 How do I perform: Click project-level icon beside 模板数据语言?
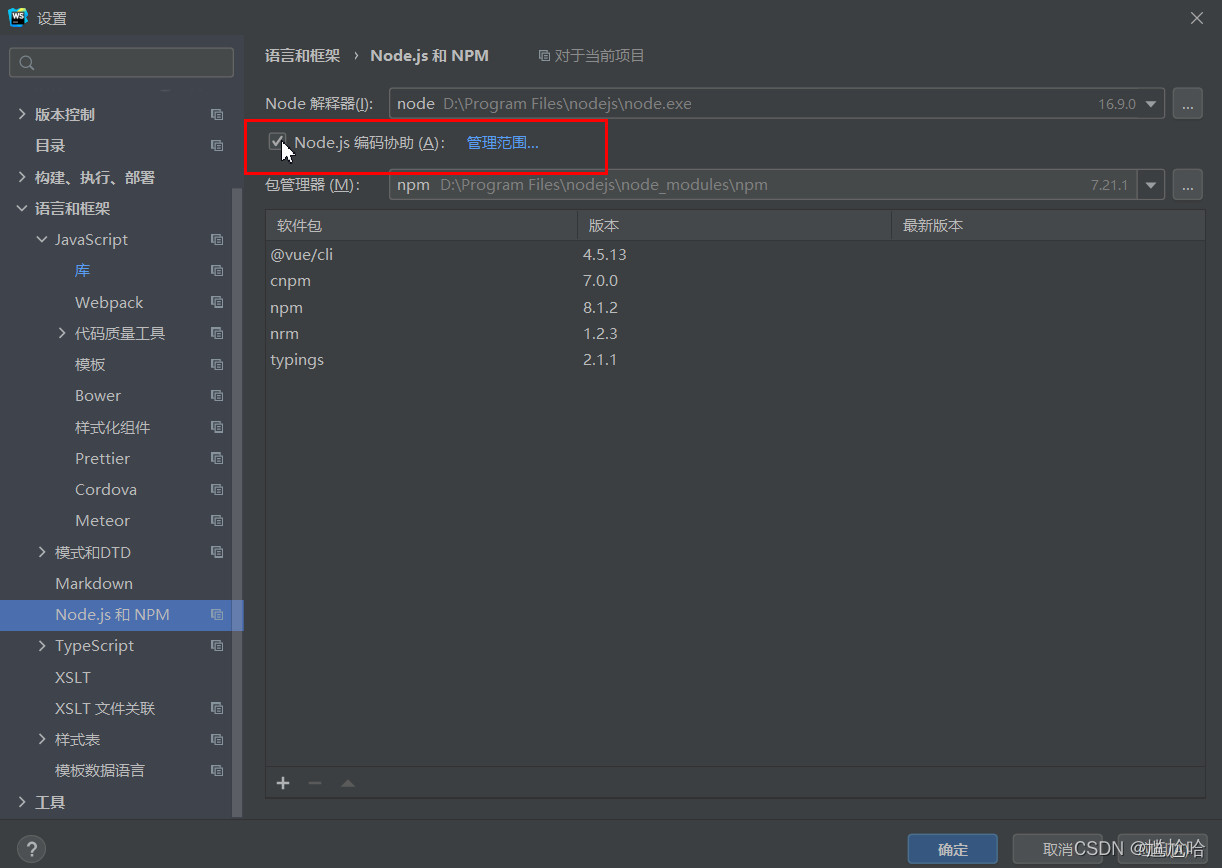tap(217, 771)
